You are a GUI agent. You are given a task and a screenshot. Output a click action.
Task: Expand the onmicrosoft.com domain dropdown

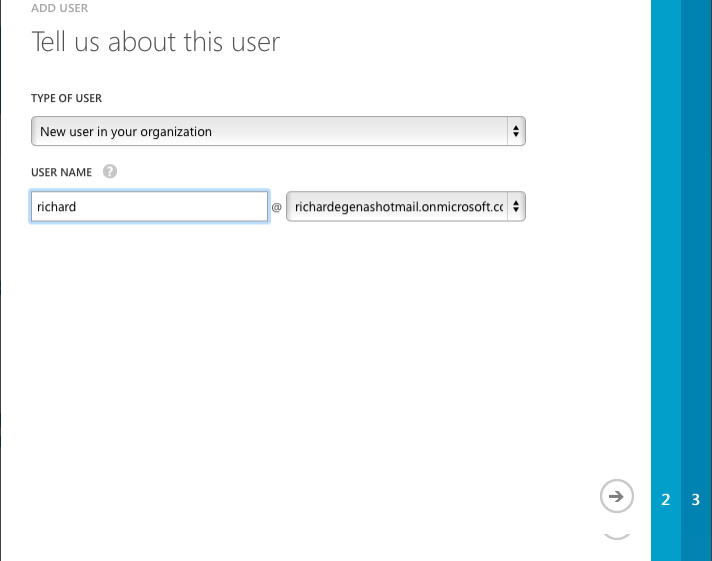(405, 207)
